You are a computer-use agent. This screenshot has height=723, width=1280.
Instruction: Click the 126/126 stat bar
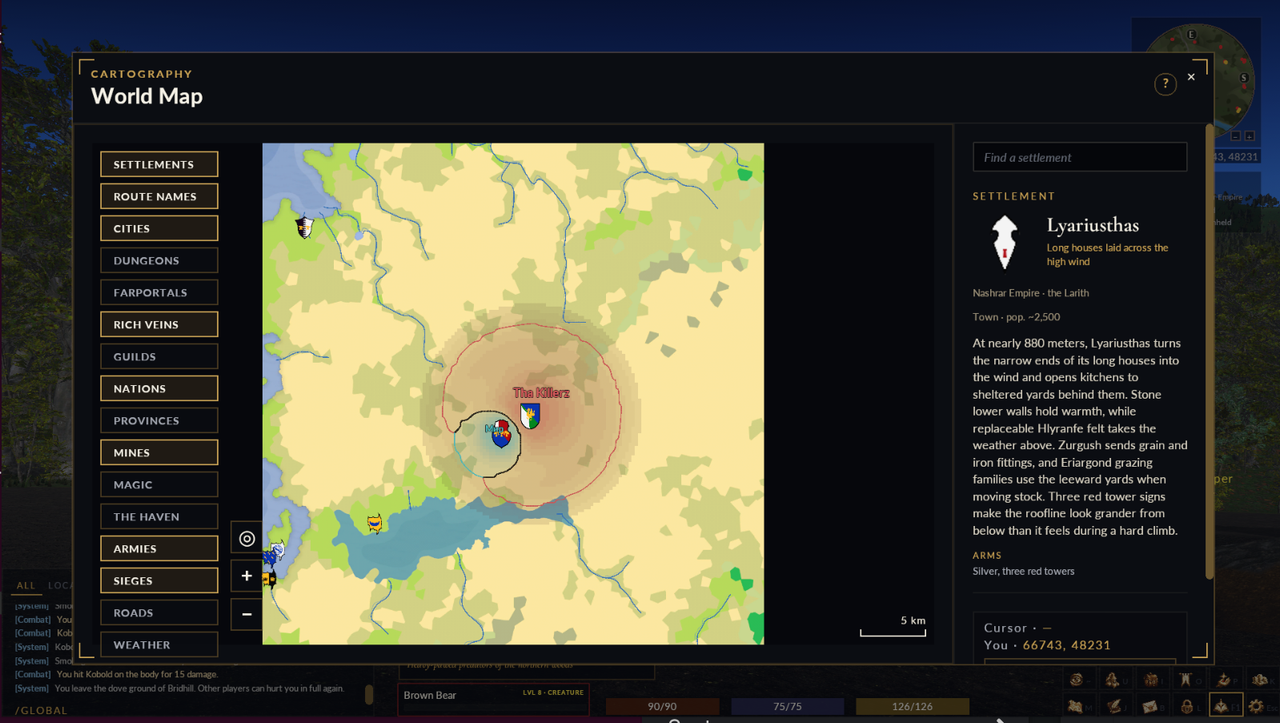912,706
